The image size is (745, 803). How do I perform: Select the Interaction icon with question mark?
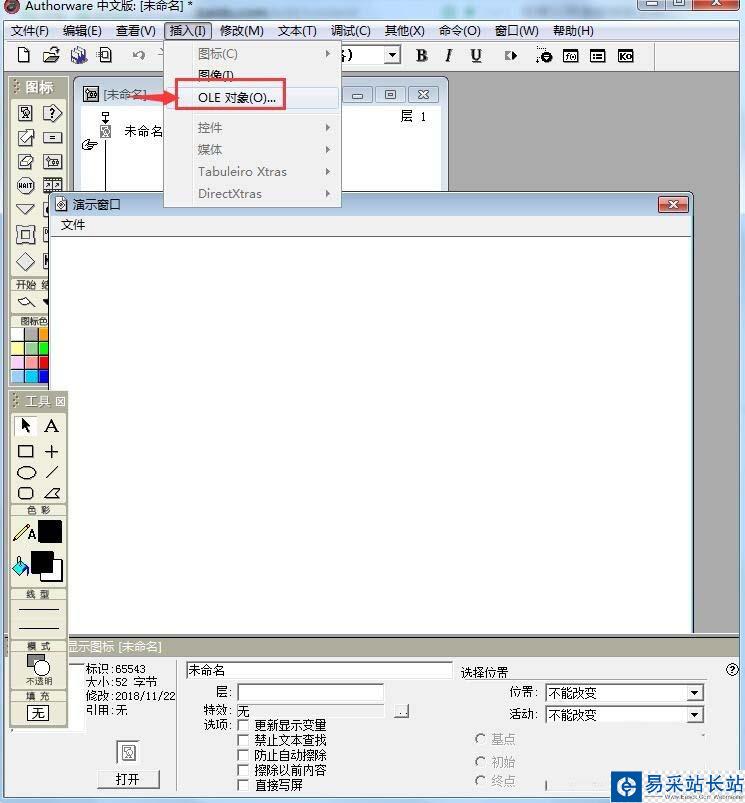52,113
